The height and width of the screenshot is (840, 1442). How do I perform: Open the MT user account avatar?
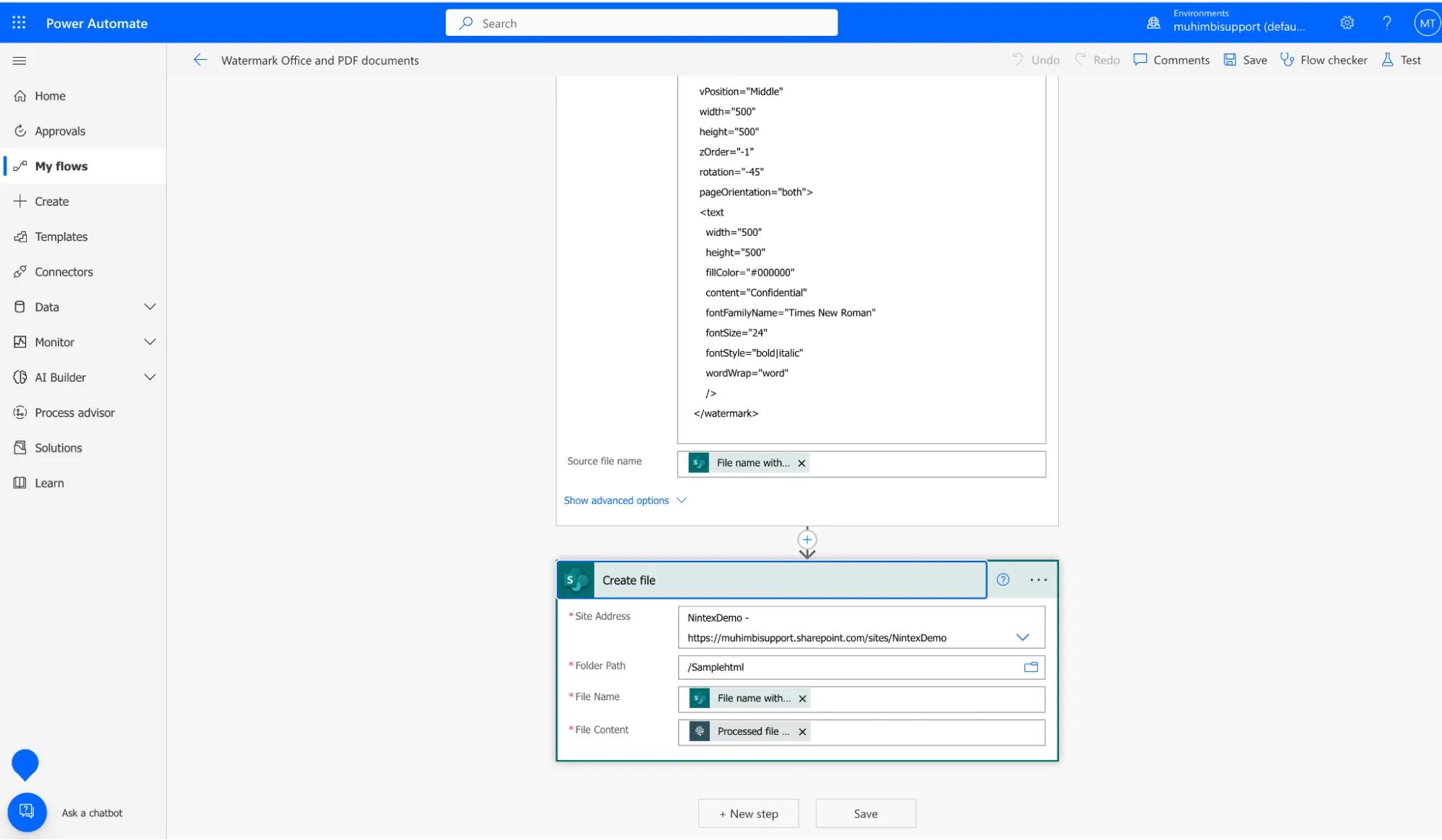pos(1426,22)
